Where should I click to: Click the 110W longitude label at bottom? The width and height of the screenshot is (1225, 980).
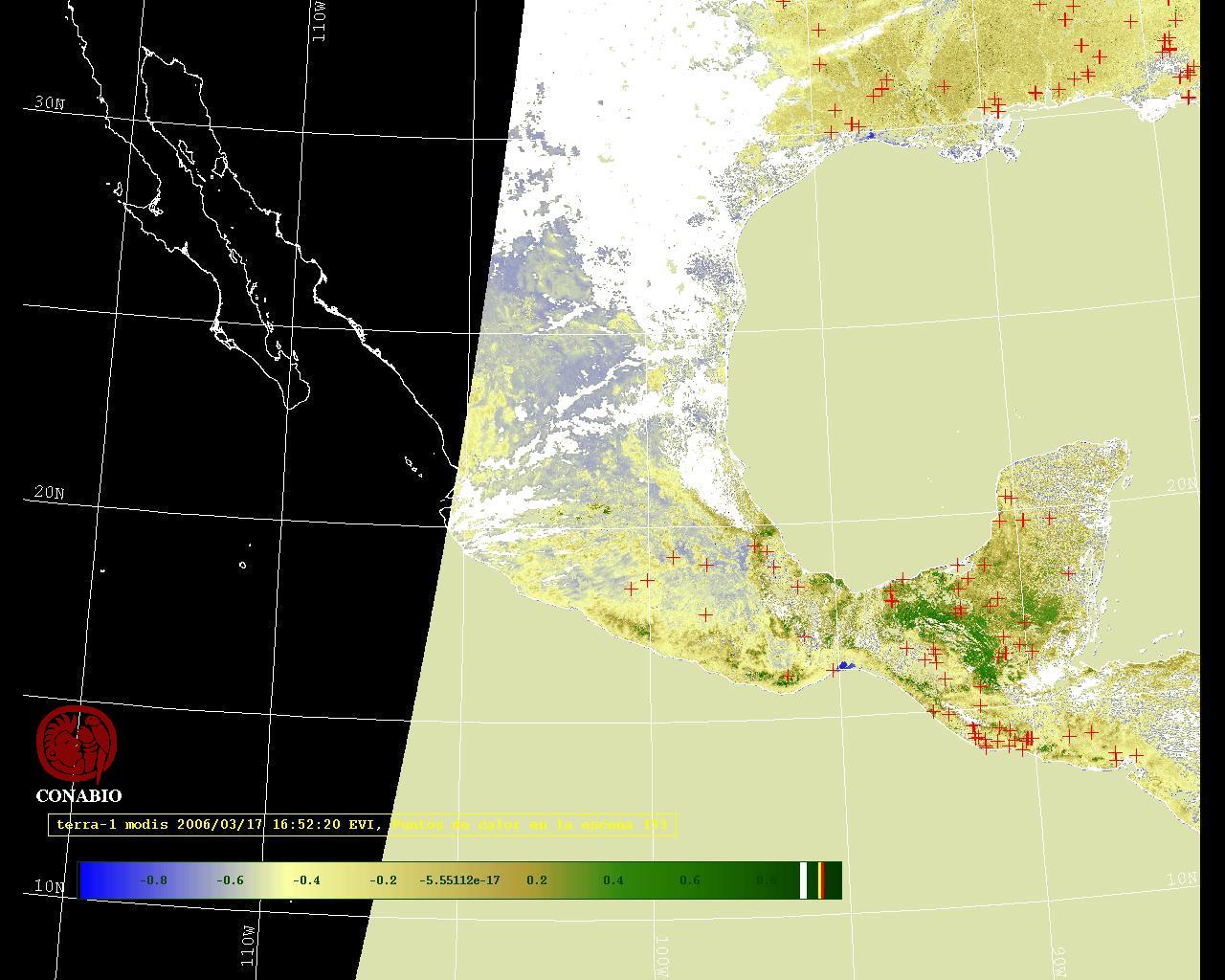(249, 945)
